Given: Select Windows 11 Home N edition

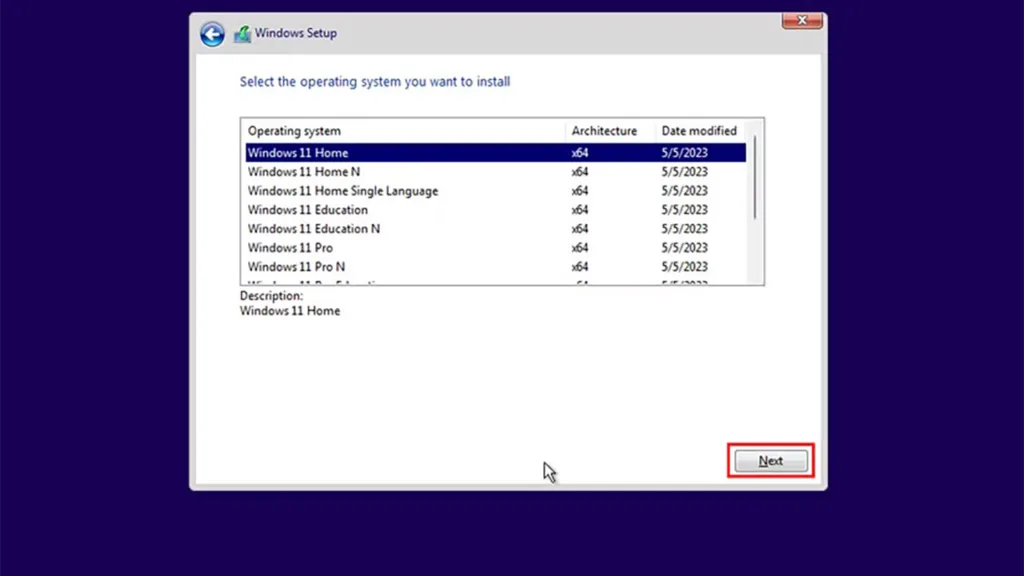Looking at the screenshot, I should (x=496, y=172).
